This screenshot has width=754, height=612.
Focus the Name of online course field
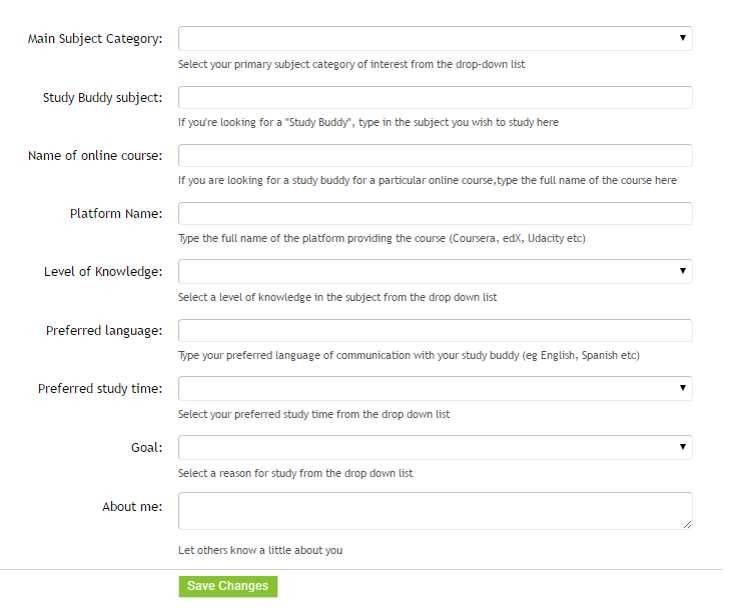point(435,156)
